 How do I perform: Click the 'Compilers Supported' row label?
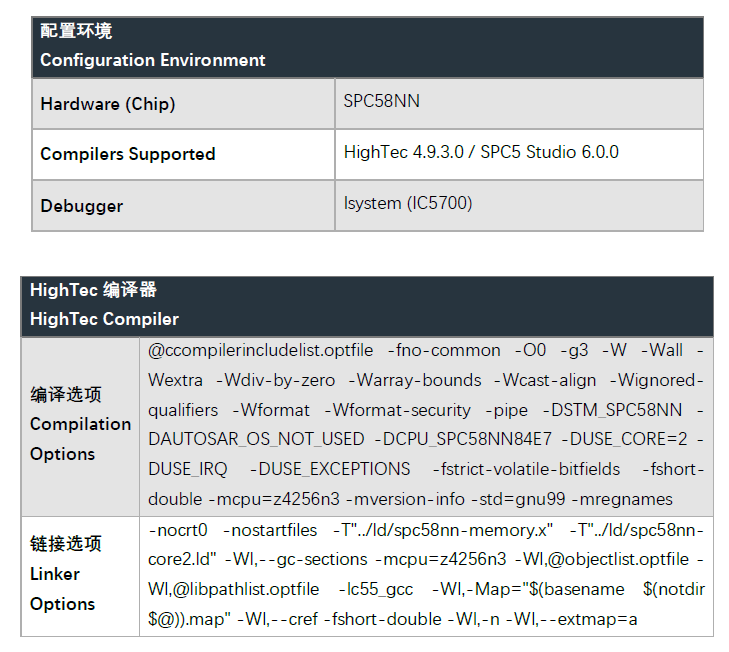(128, 154)
